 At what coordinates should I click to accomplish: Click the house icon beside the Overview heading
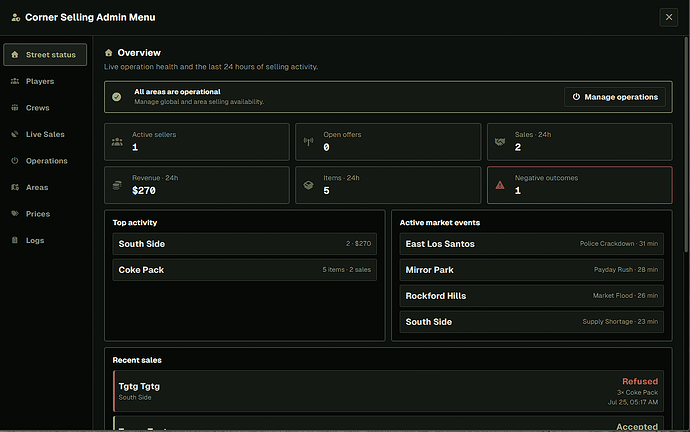tap(109, 53)
